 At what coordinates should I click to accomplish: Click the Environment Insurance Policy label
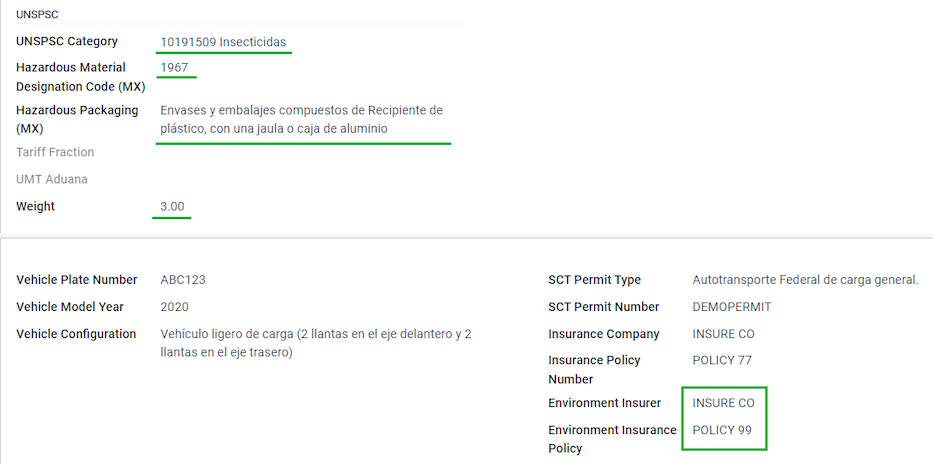click(612, 439)
